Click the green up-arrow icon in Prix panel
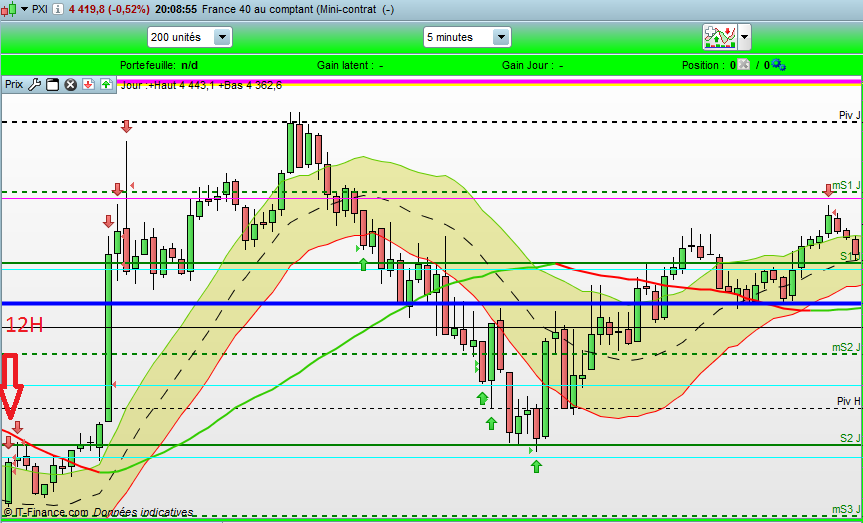 tap(106, 85)
